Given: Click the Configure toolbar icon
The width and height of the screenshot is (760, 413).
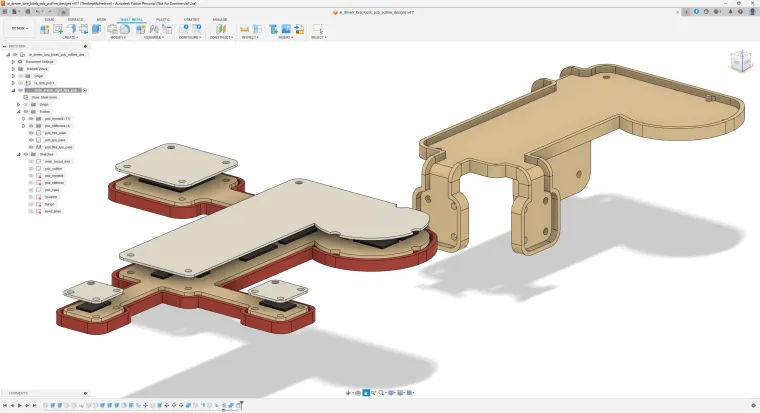Looking at the screenshot, I should pos(184,29).
